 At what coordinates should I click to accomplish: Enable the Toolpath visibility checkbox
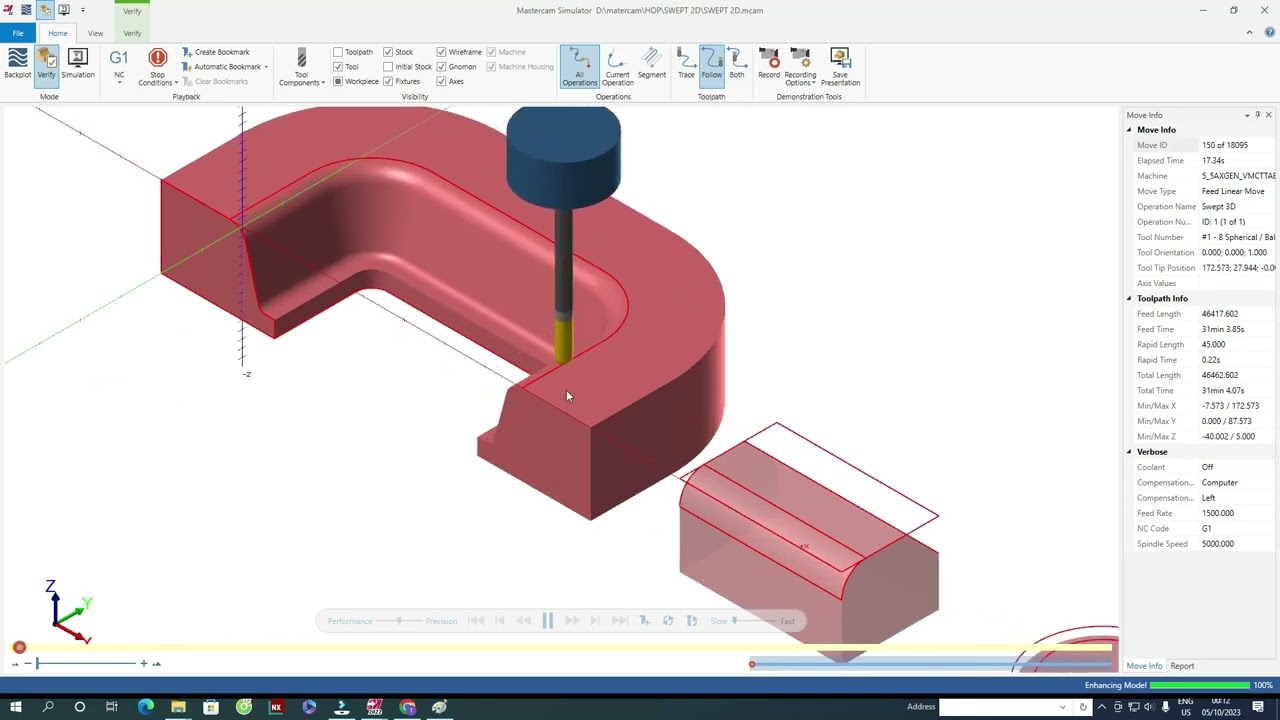pos(338,52)
